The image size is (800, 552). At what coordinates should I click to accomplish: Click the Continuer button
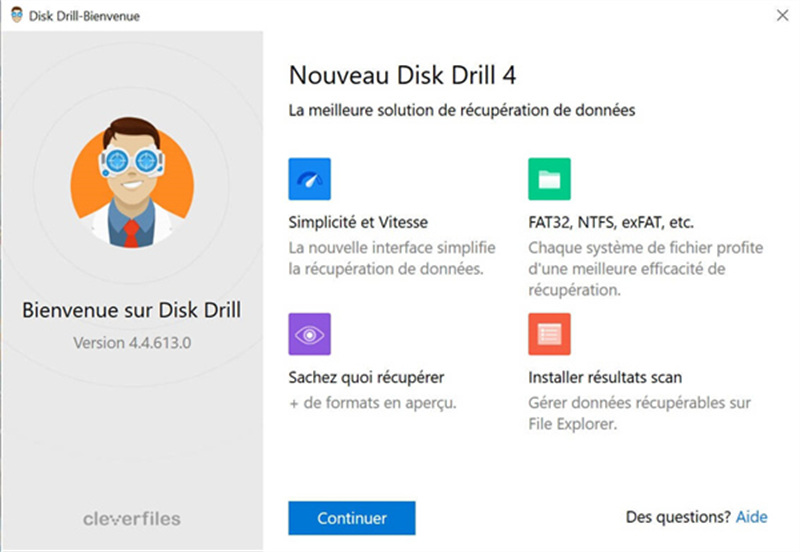tap(352, 518)
